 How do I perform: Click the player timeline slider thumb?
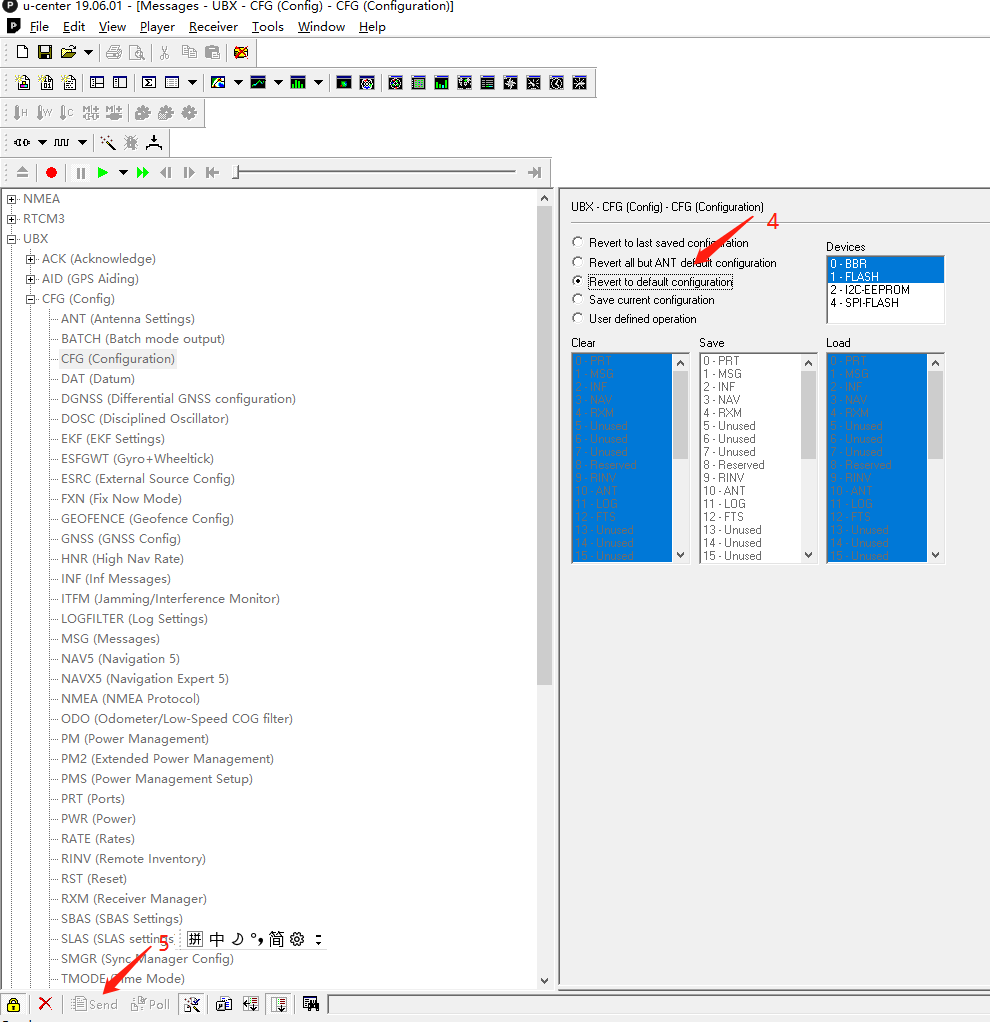click(x=236, y=172)
